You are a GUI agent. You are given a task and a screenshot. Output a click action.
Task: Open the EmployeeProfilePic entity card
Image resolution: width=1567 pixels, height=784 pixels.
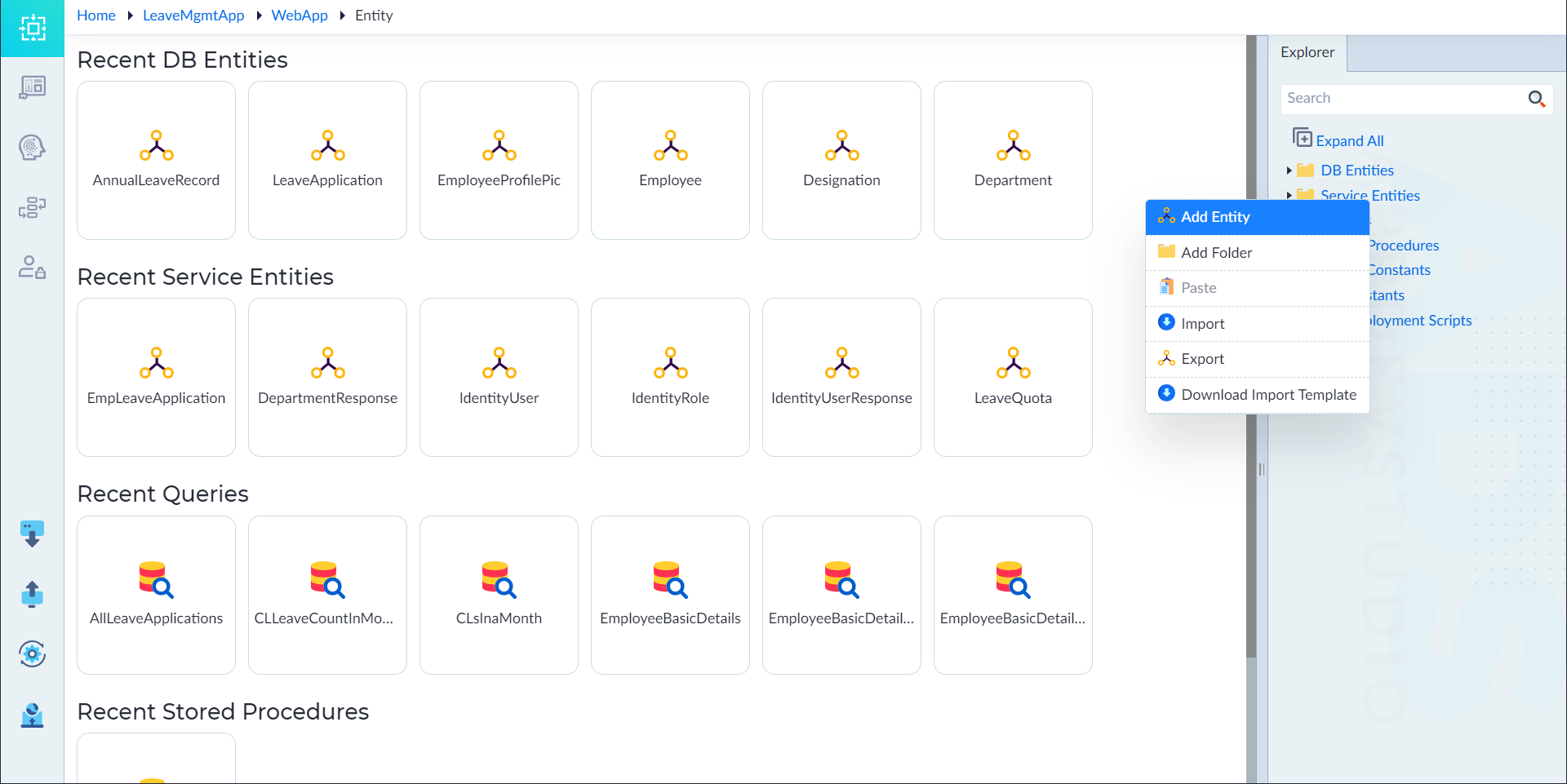(x=499, y=160)
